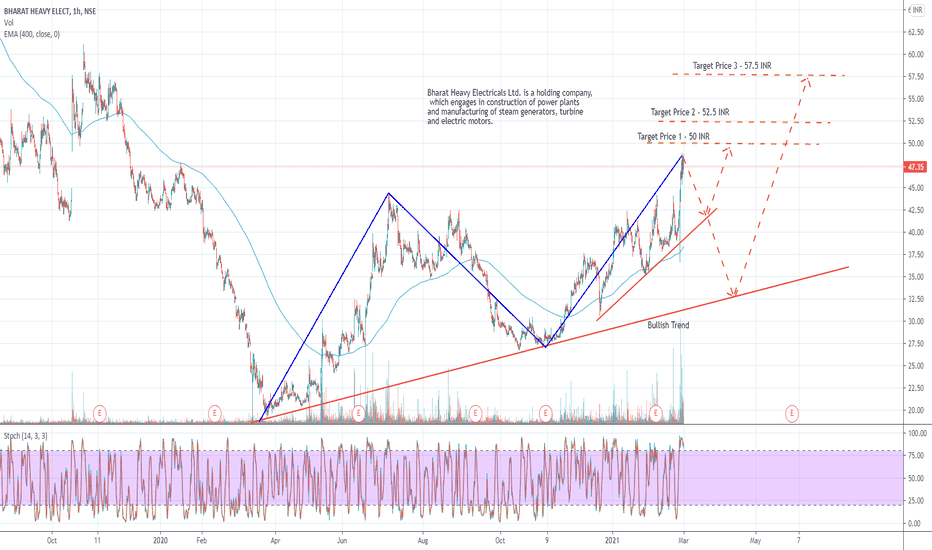Select the Bharat Heavy Electricals company description note
This screenshot has height=550, width=932.
pyautogui.click(x=509, y=107)
